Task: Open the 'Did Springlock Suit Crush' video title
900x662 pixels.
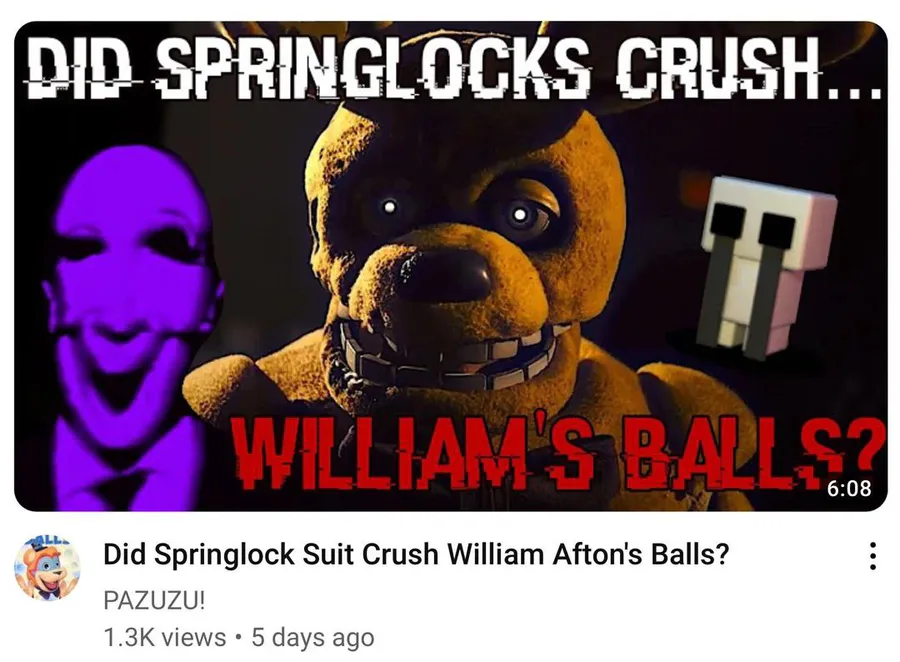Action: click(x=416, y=554)
